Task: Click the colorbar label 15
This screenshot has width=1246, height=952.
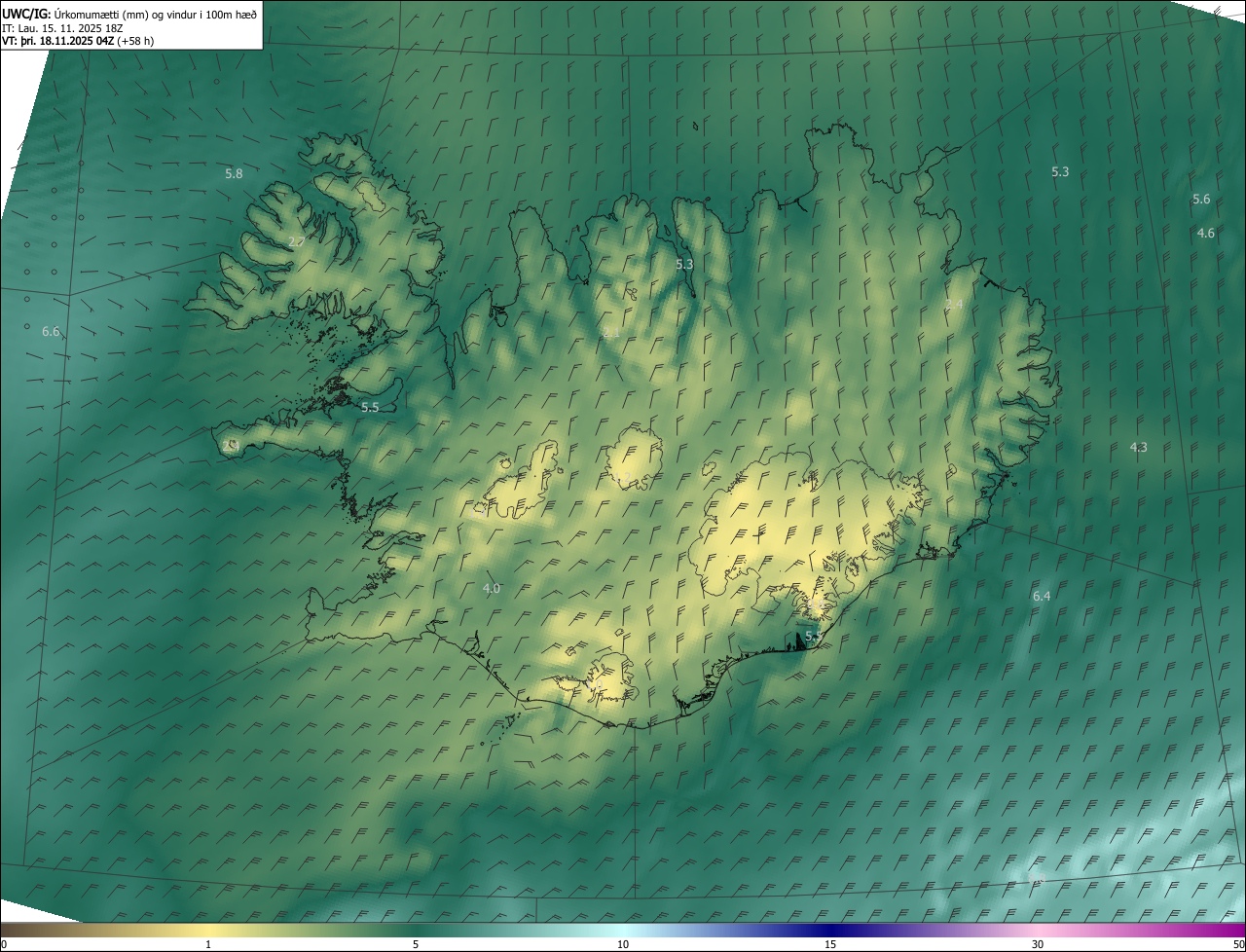Action: pyautogui.click(x=830, y=944)
